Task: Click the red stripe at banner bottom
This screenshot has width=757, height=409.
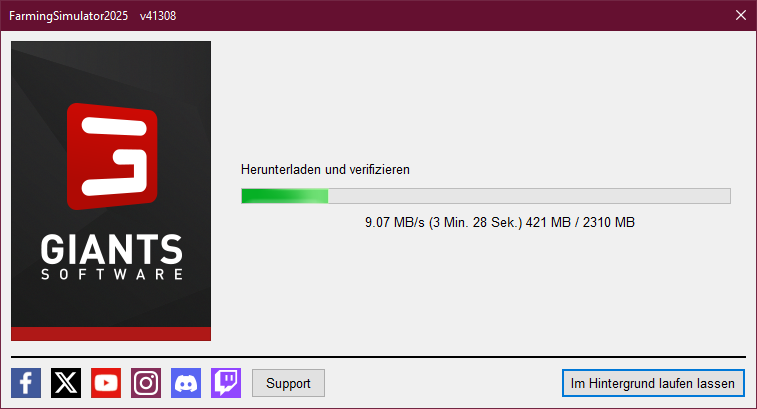Action: click(x=111, y=334)
